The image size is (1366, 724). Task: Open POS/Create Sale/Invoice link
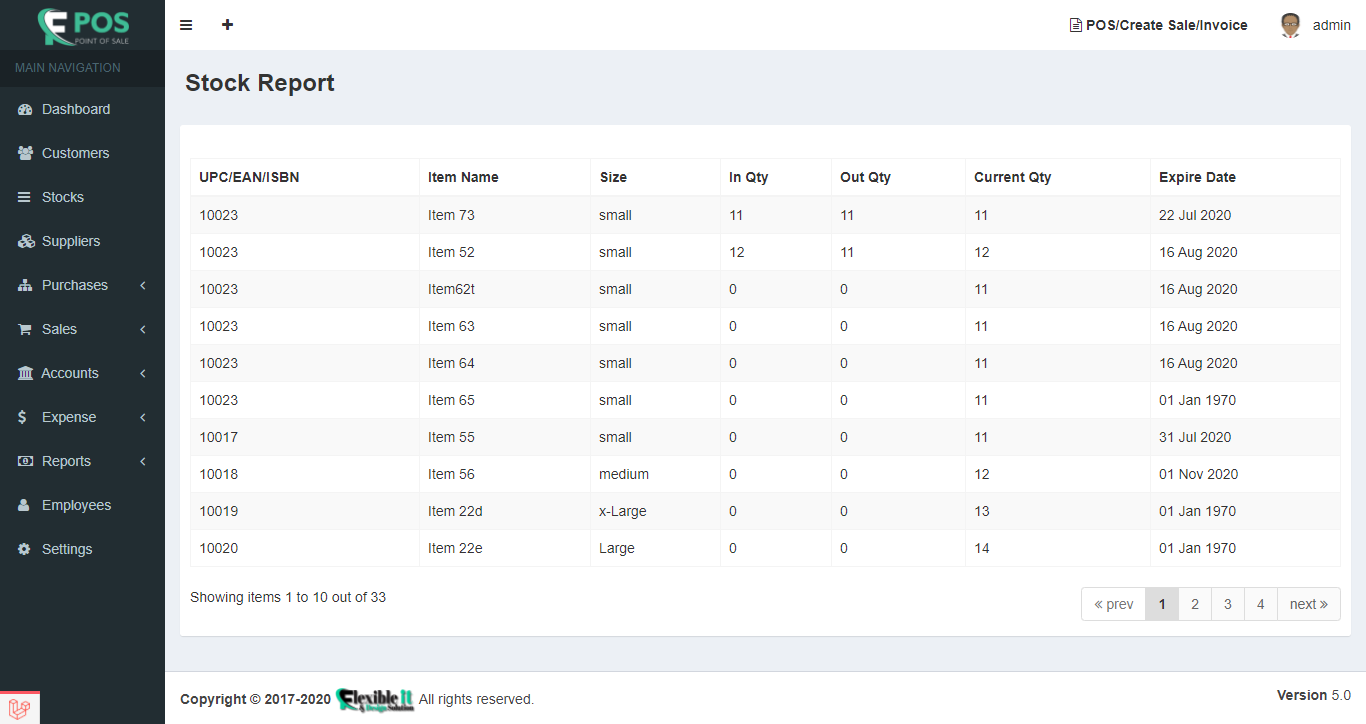click(1158, 25)
